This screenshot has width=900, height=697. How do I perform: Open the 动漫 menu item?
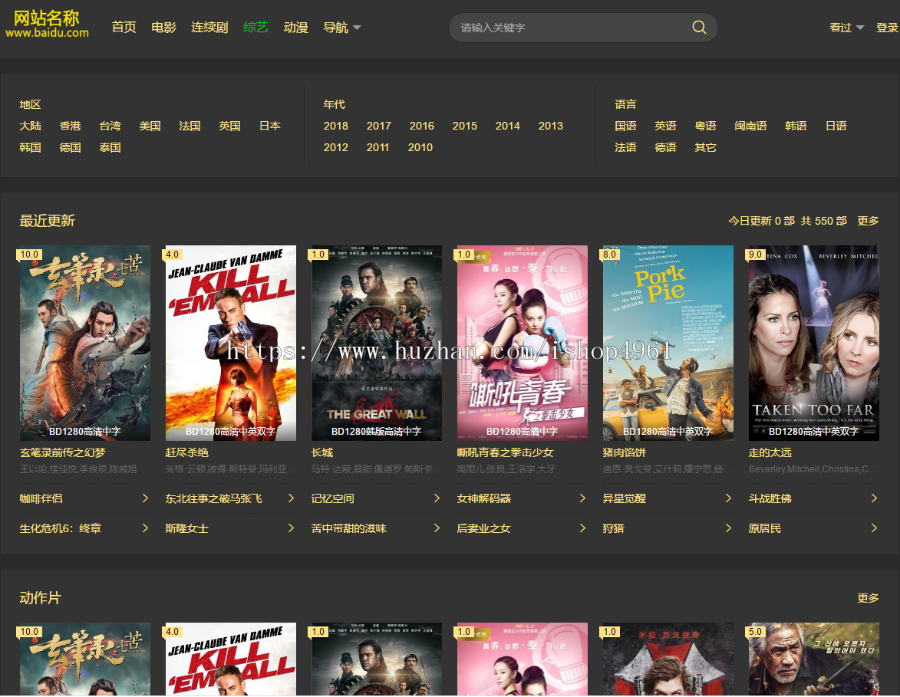296,27
